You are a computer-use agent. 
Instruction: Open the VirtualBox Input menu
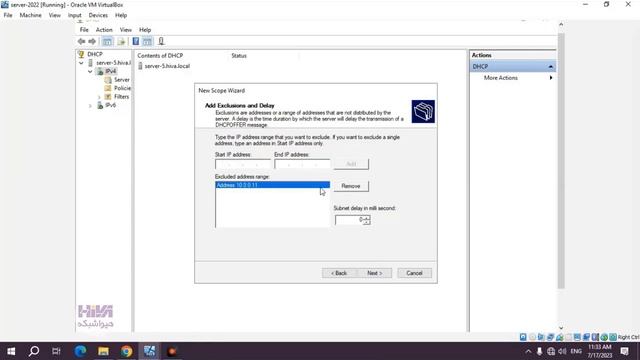coord(74,15)
